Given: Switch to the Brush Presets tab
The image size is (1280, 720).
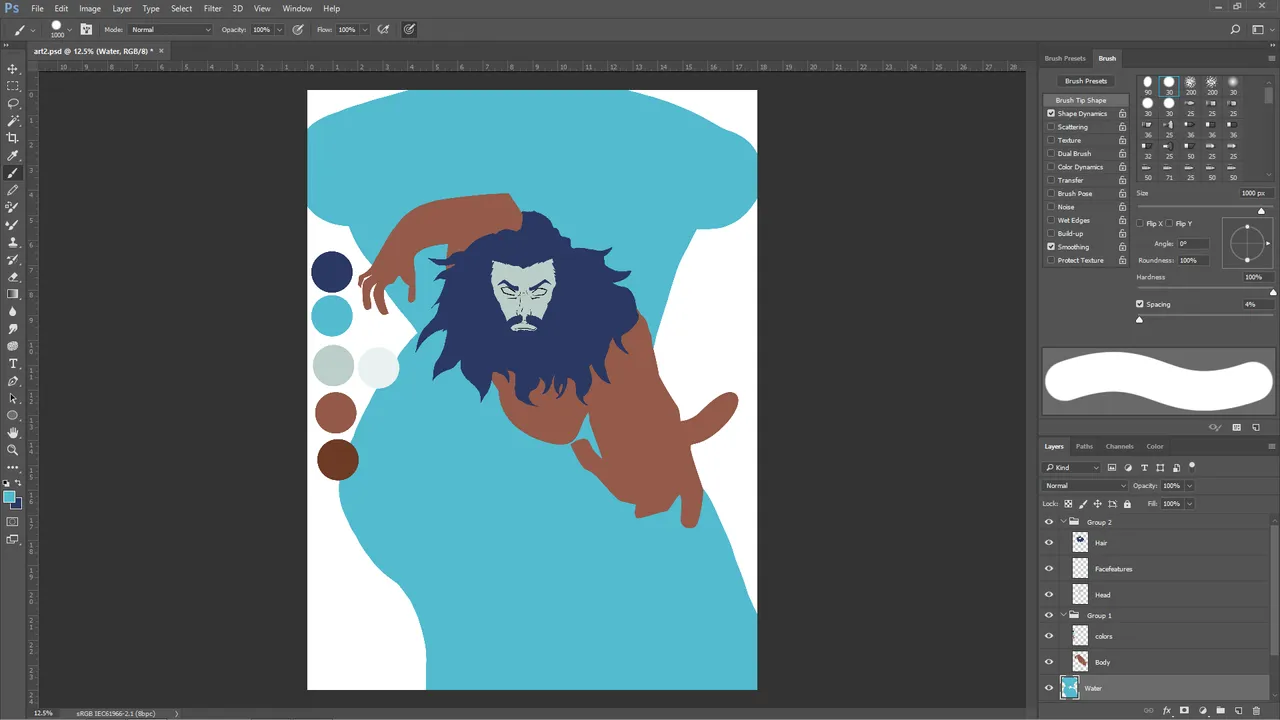Looking at the screenshot, I should pos(1065,58).
